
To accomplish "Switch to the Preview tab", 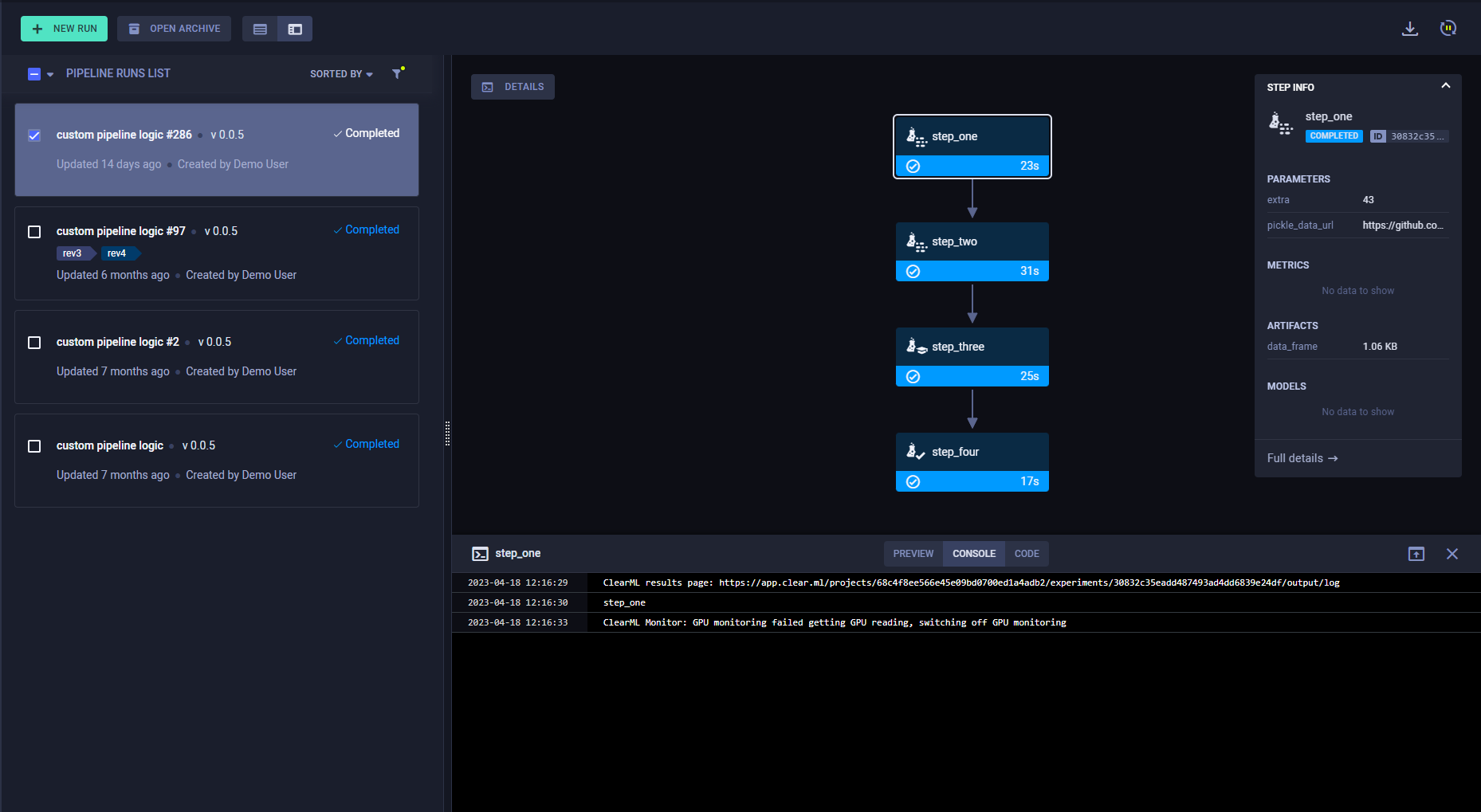I will click(x=913, y=554).
